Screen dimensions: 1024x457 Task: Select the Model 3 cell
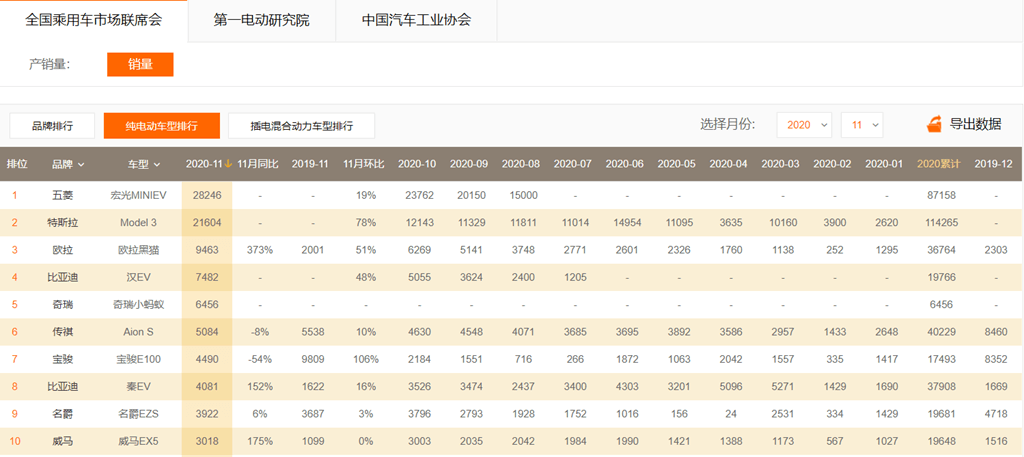click(x=138, y=223)
